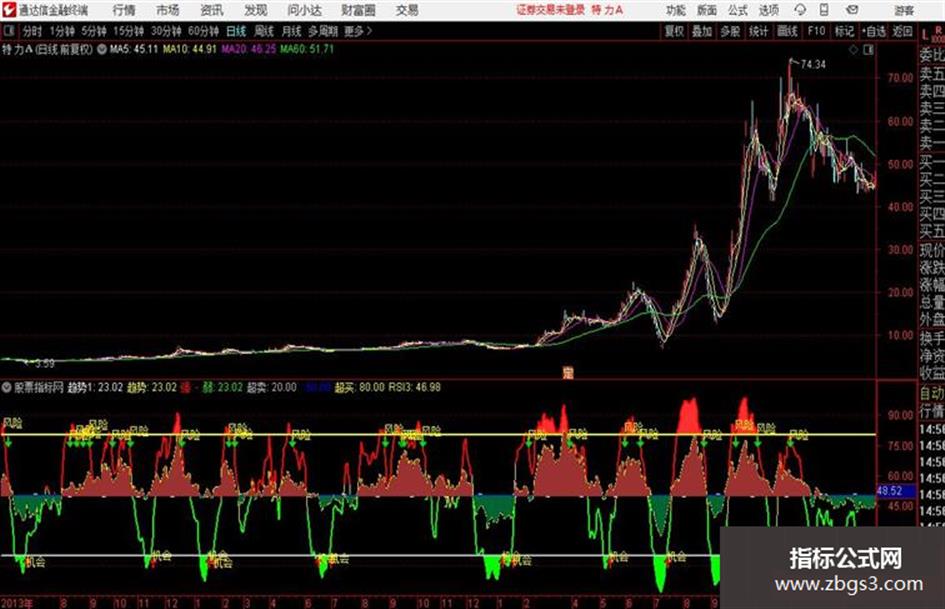Click the RSI3: 46.98 indicator value

(x=414, y=387)
